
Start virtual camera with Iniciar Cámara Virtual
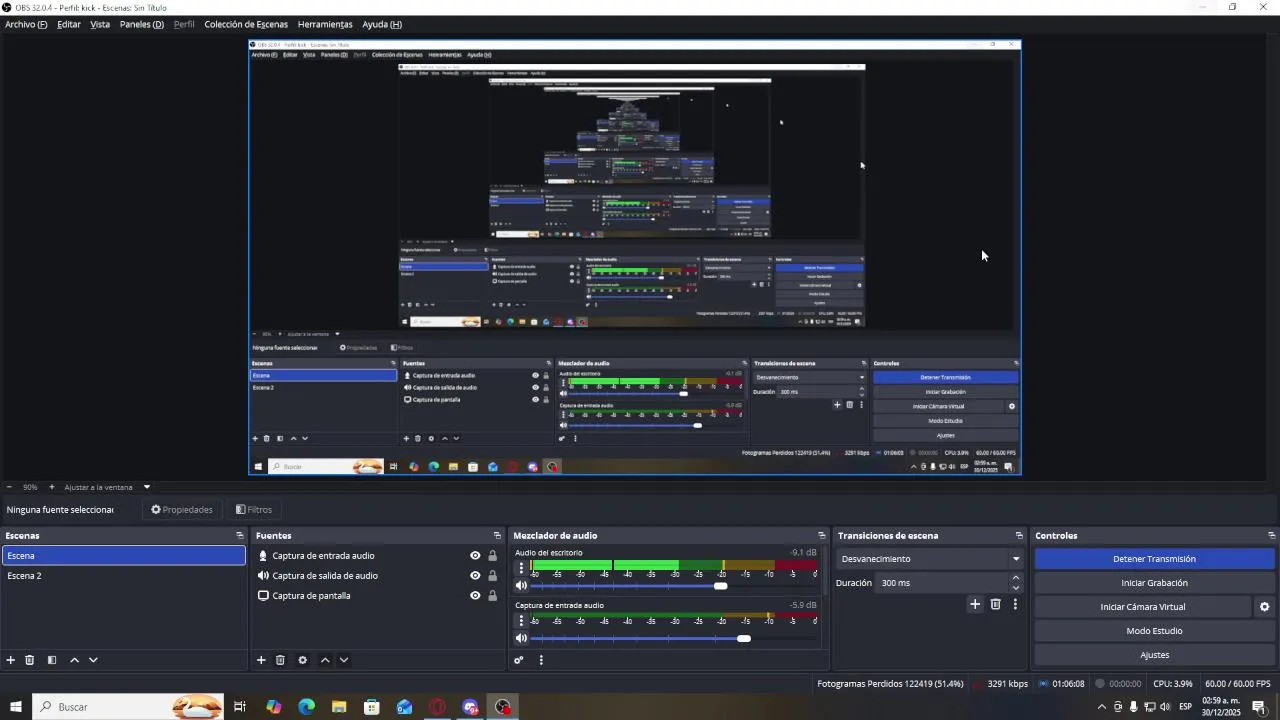pyautogui.click(x=1143, y=607)
